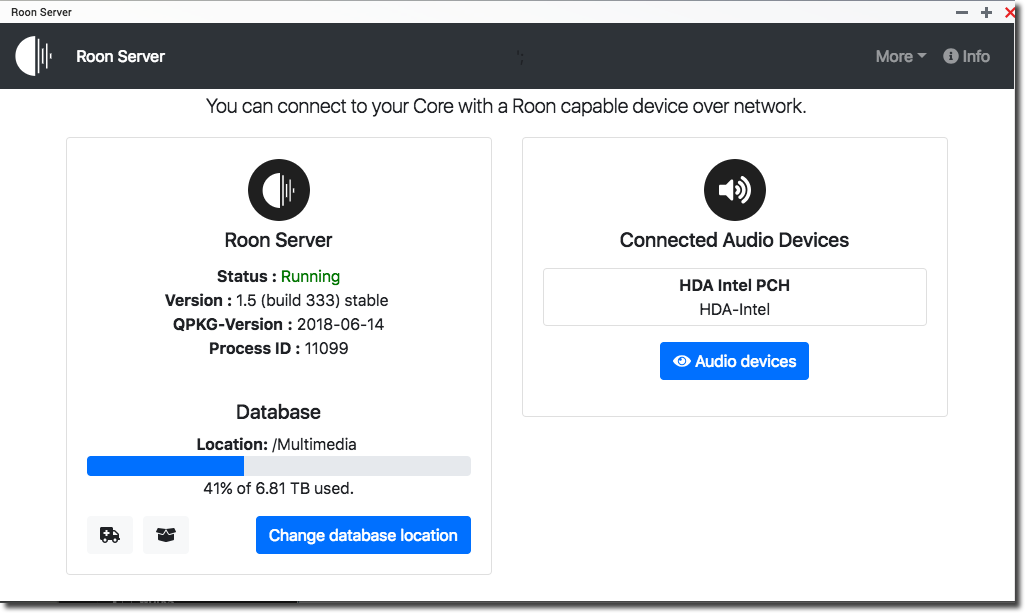Minimize the Roon Server window
This screenshot has width=1025, height=613.
tap(962, 12)
